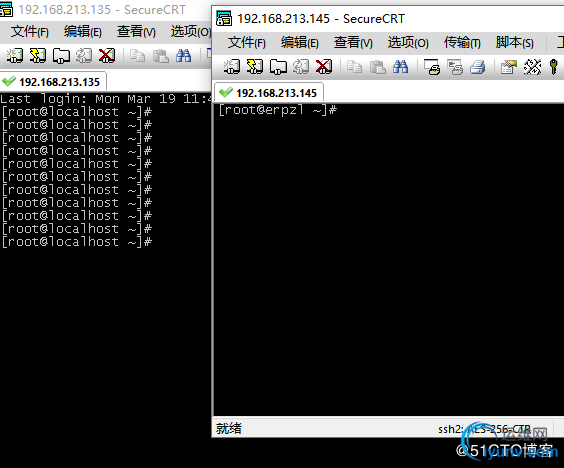Open Global Options tools icon in 192.168.213.145 toolbar

[532, 67]
